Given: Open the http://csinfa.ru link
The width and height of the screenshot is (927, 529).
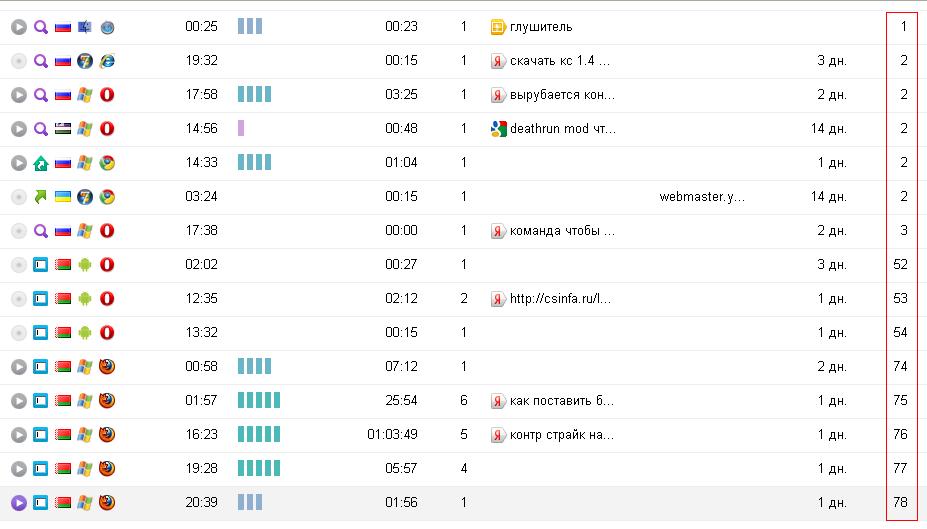Looking at the screenshot, I should coord(560,299).
